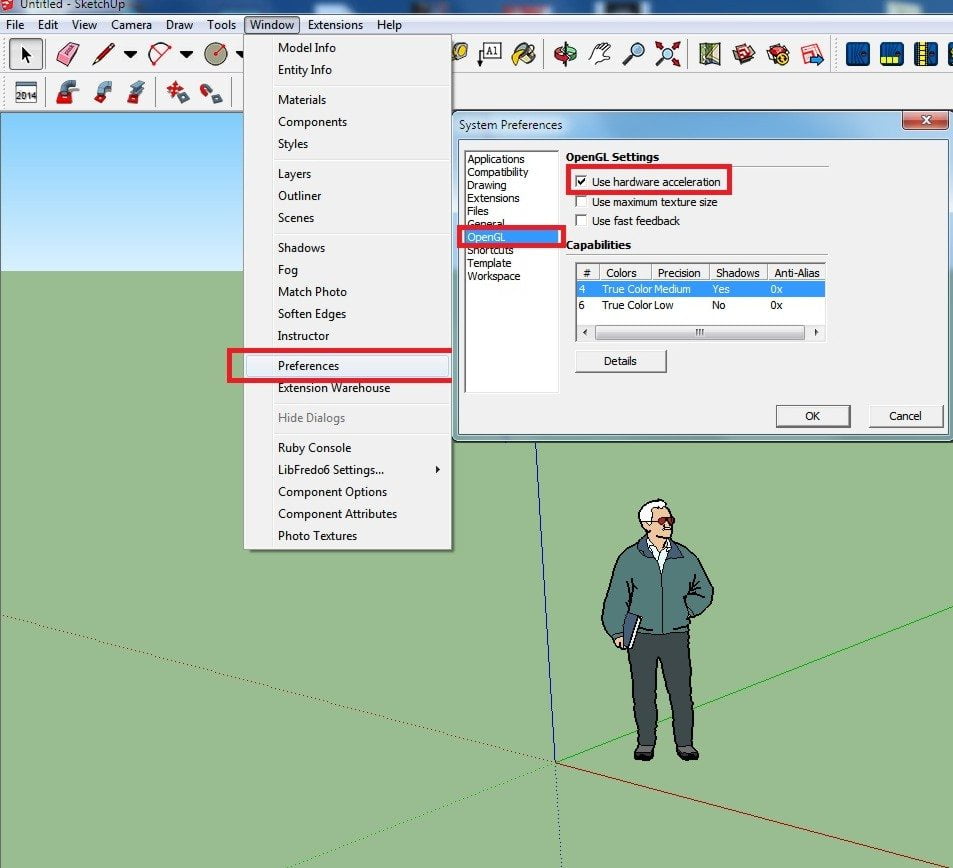Click the Details button
Screen dimensions: 953x868
click(x=621, y=361)
